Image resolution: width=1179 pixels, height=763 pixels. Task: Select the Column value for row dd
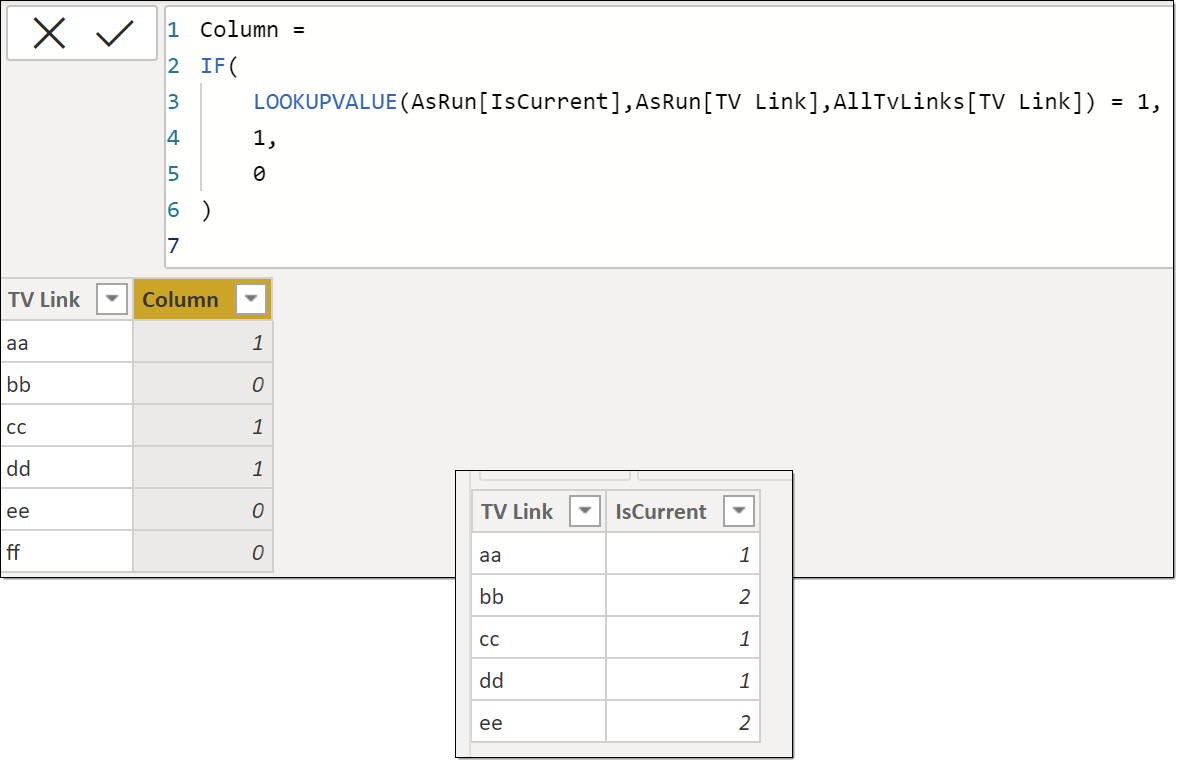pyautogui.click(x=202, y=469)
